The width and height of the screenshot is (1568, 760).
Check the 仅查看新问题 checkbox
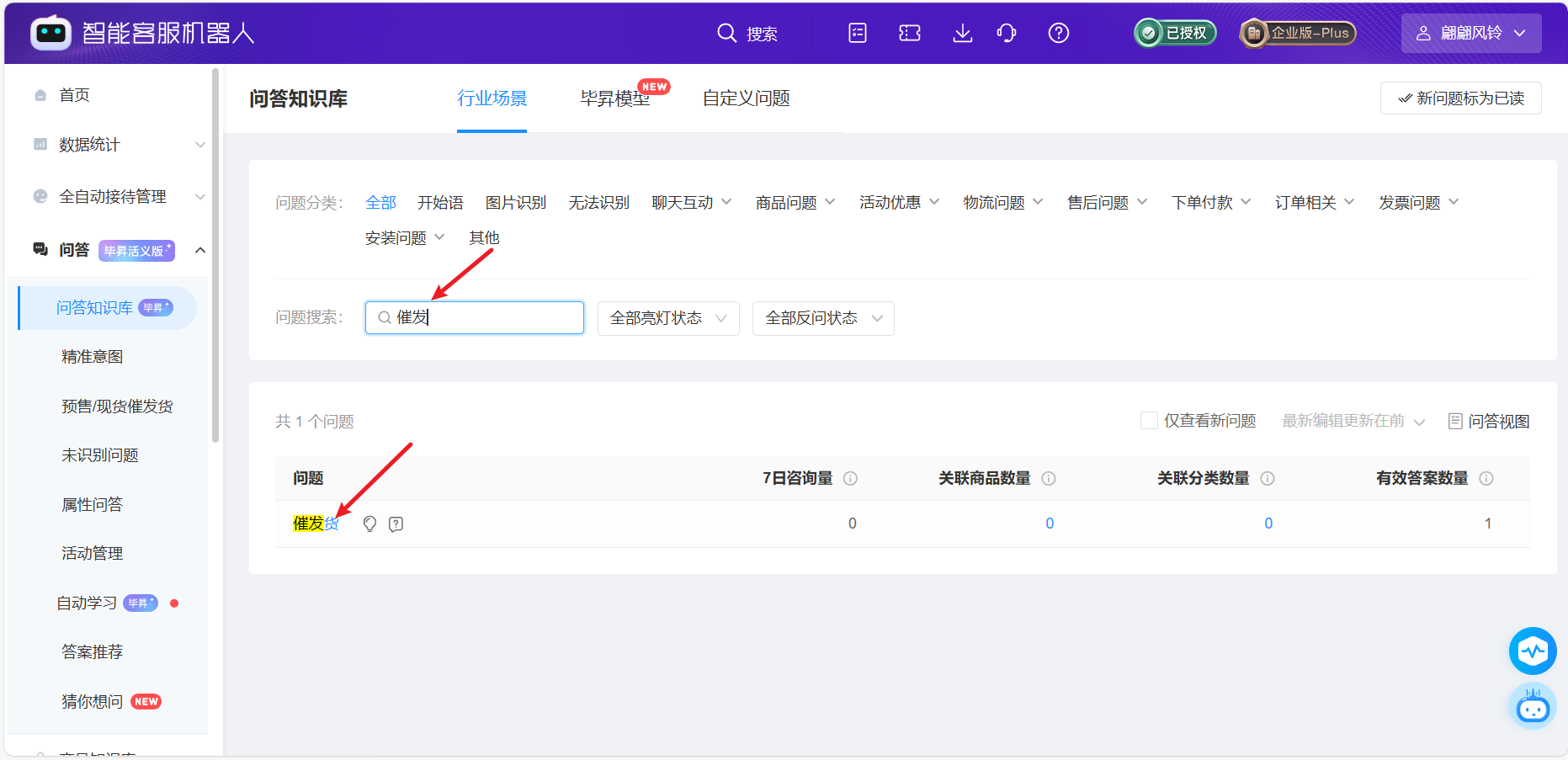point(1149,420)
